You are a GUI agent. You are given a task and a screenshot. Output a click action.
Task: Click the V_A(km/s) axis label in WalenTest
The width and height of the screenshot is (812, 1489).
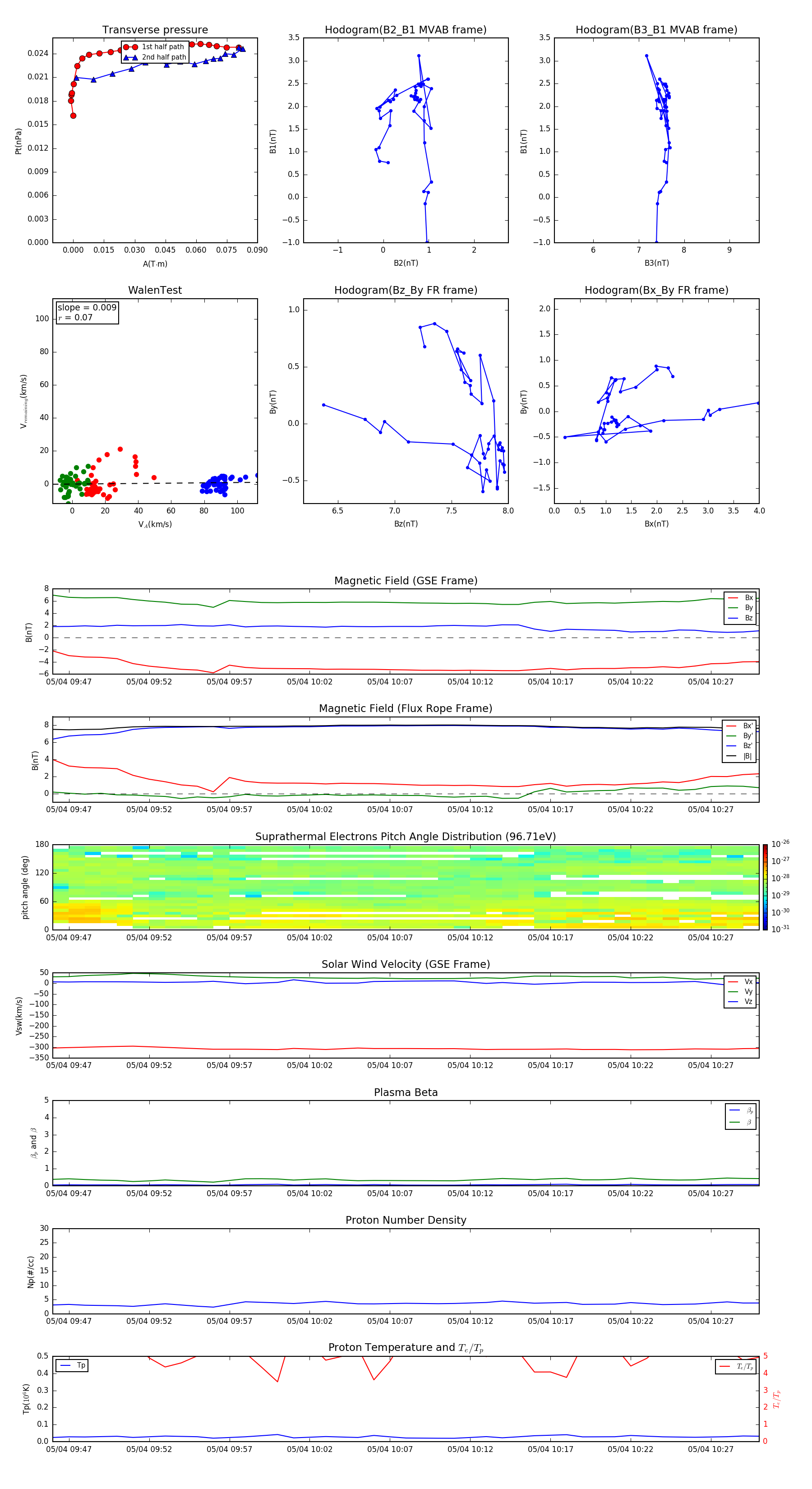click(155, 524)
